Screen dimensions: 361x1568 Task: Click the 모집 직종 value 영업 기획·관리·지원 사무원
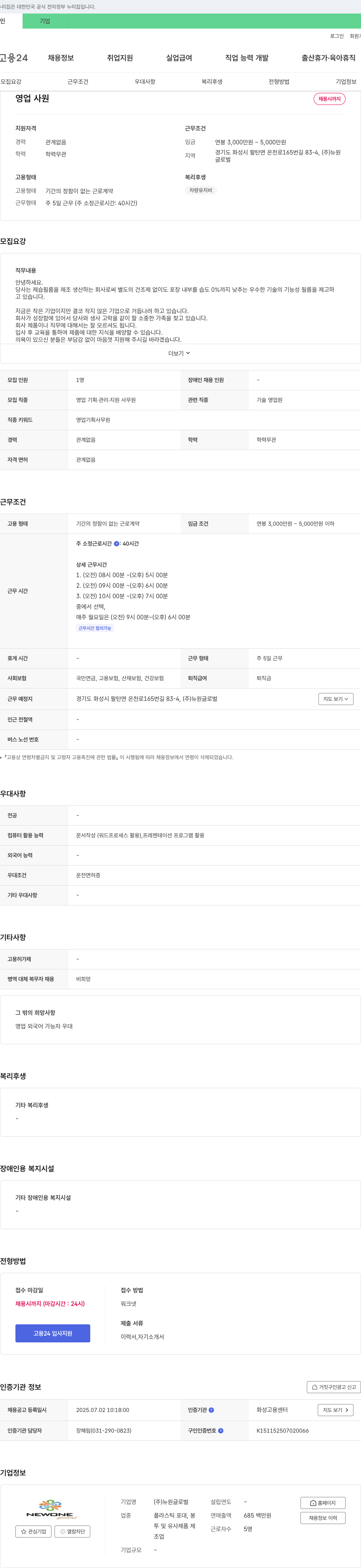pyautogui.click(x=106, y=400)
